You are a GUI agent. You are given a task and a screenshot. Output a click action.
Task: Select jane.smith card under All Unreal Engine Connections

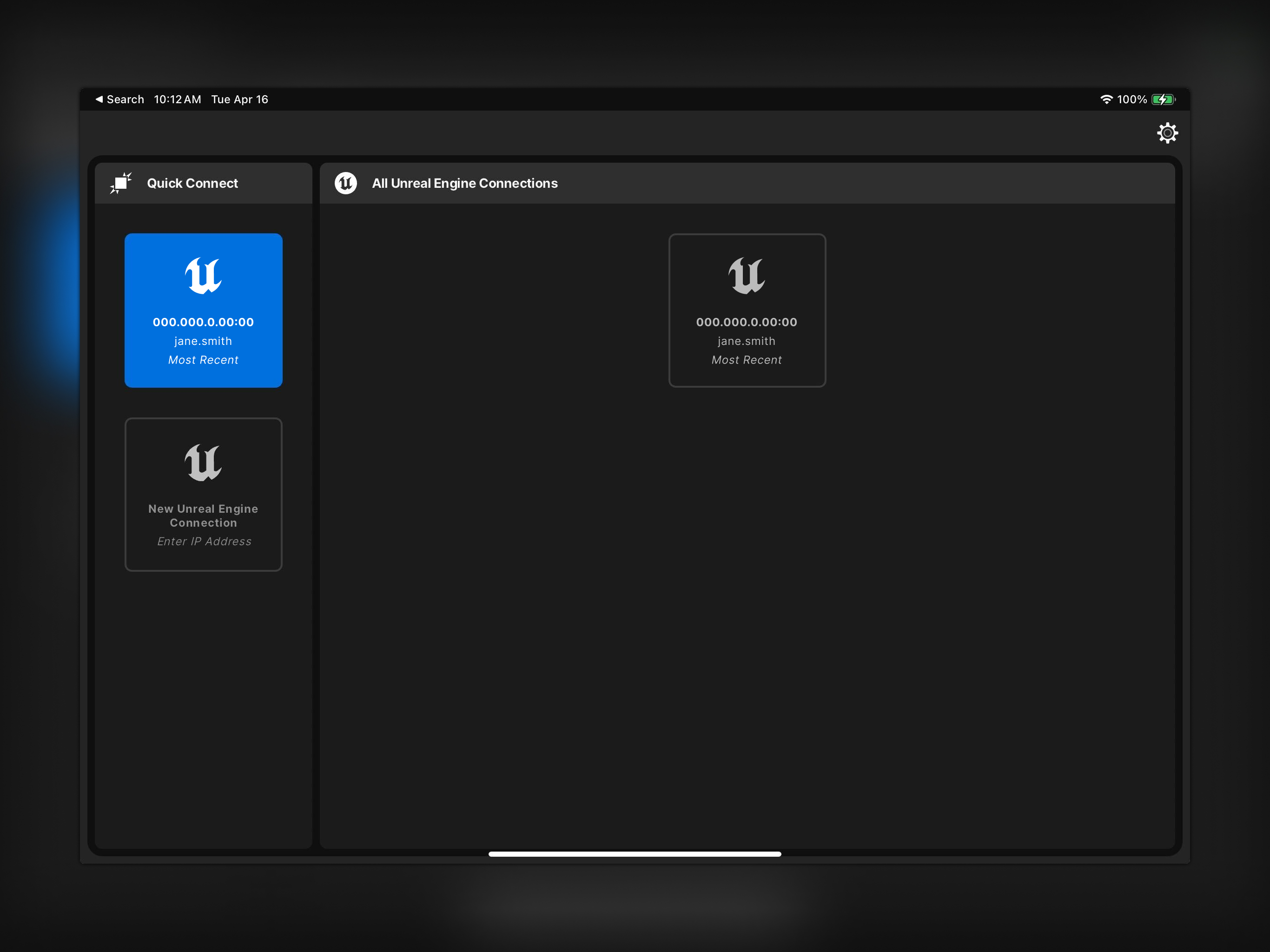(747, 310)
